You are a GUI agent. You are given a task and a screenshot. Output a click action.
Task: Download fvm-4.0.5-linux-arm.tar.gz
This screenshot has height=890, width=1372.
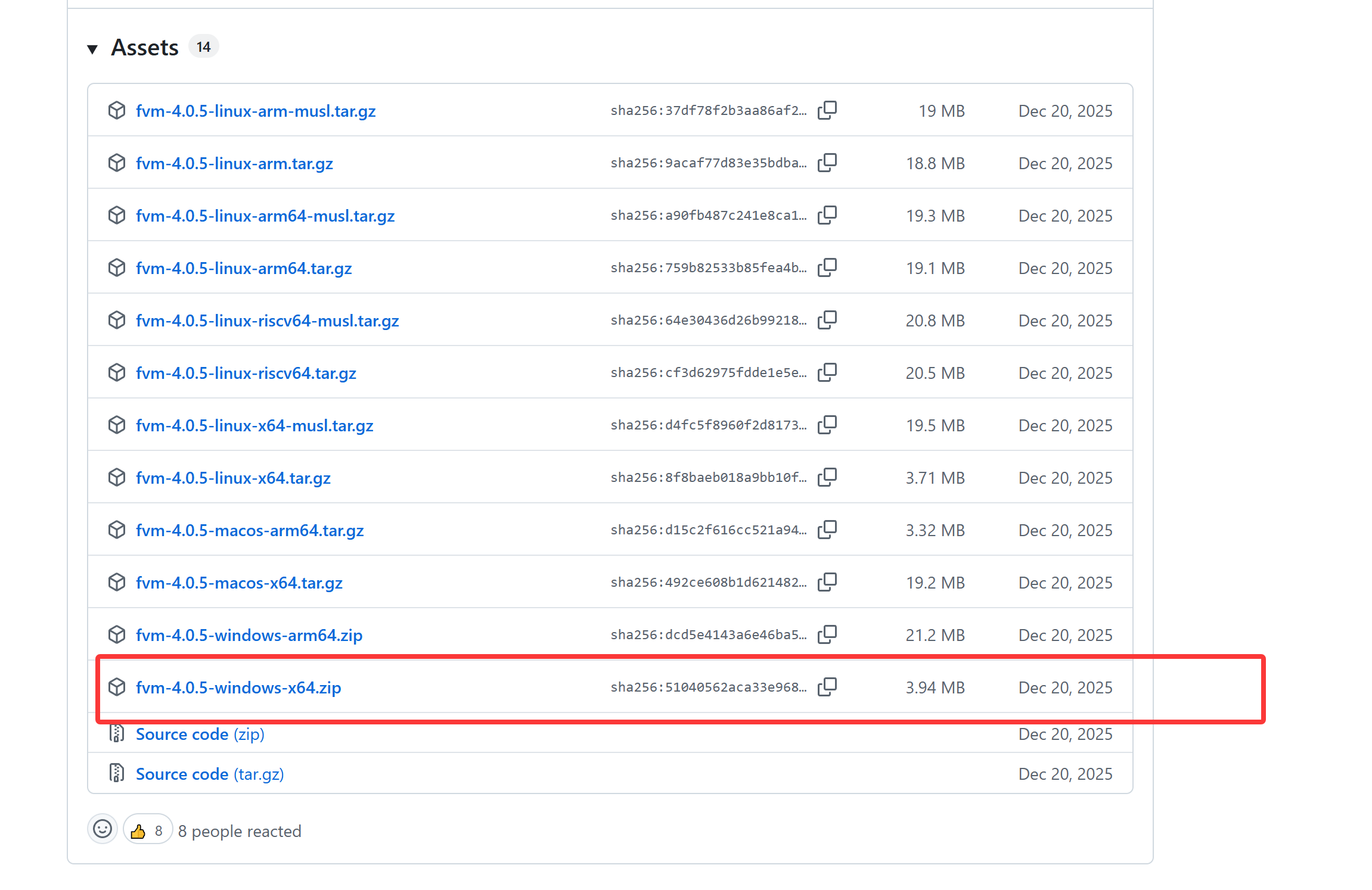click(234, 163)
